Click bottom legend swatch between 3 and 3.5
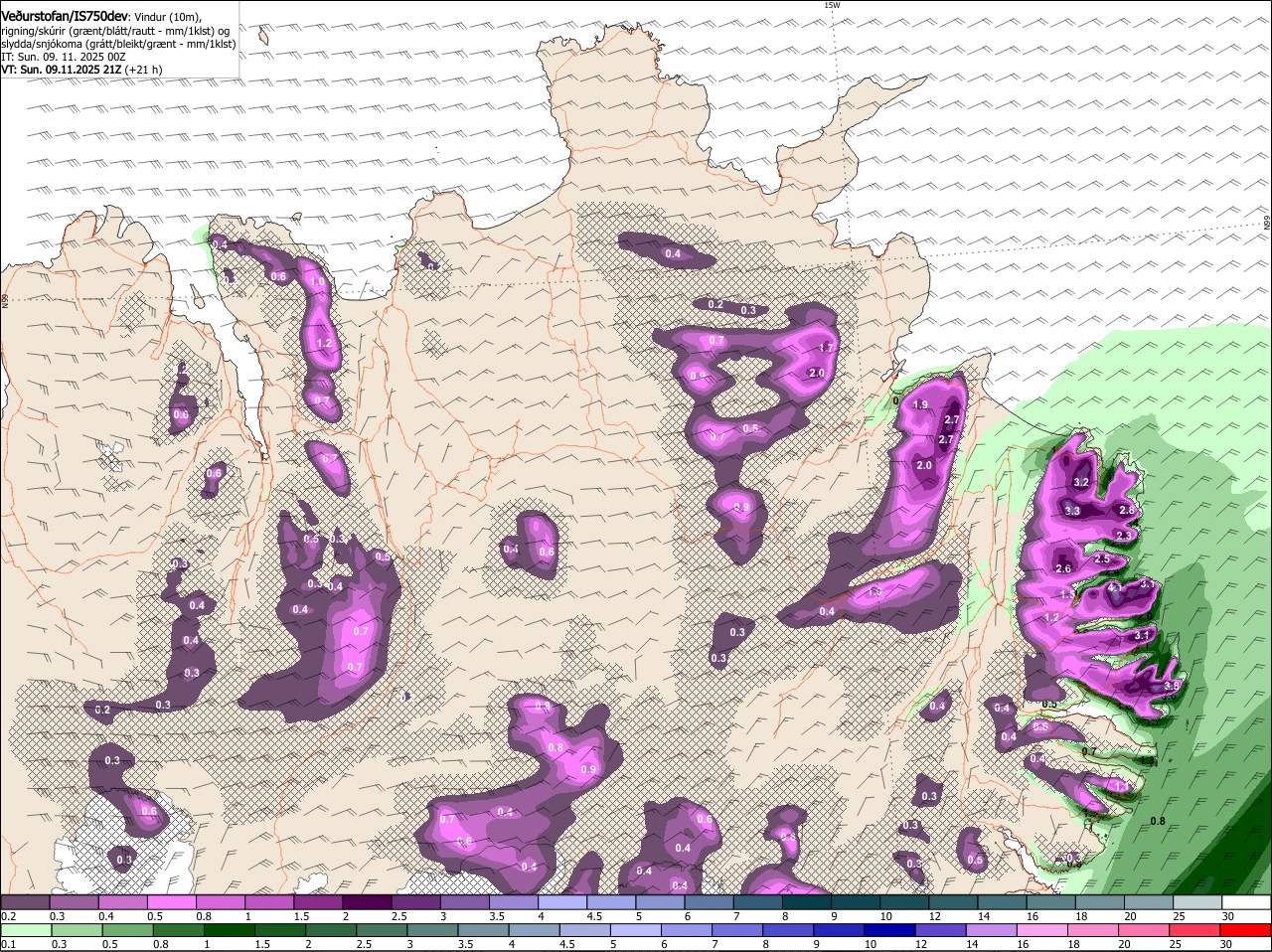 433,930
